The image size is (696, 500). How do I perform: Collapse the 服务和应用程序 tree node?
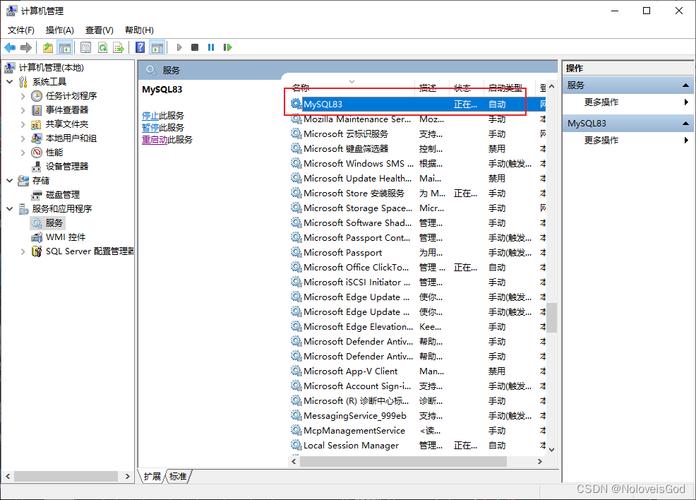[x=10, y=209]
